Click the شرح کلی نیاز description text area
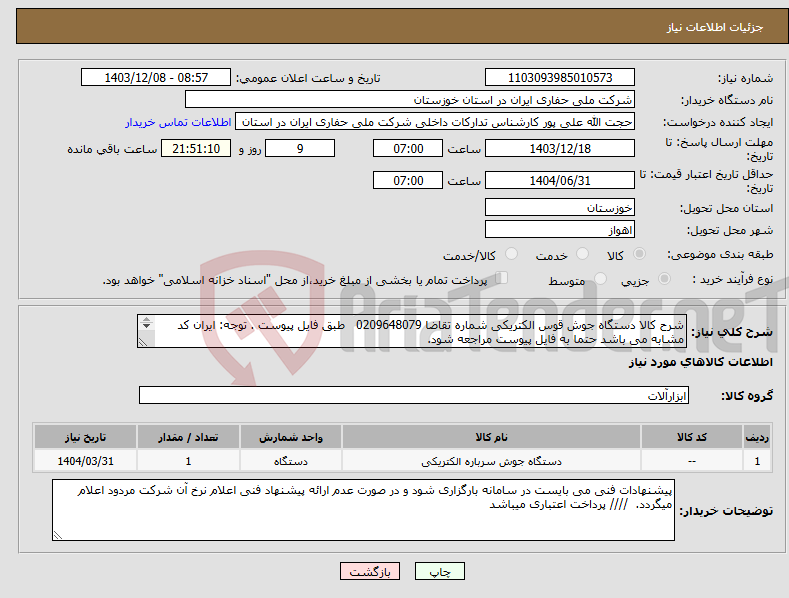The height and width of the screenshot is (598, 789). coord(412,331)
